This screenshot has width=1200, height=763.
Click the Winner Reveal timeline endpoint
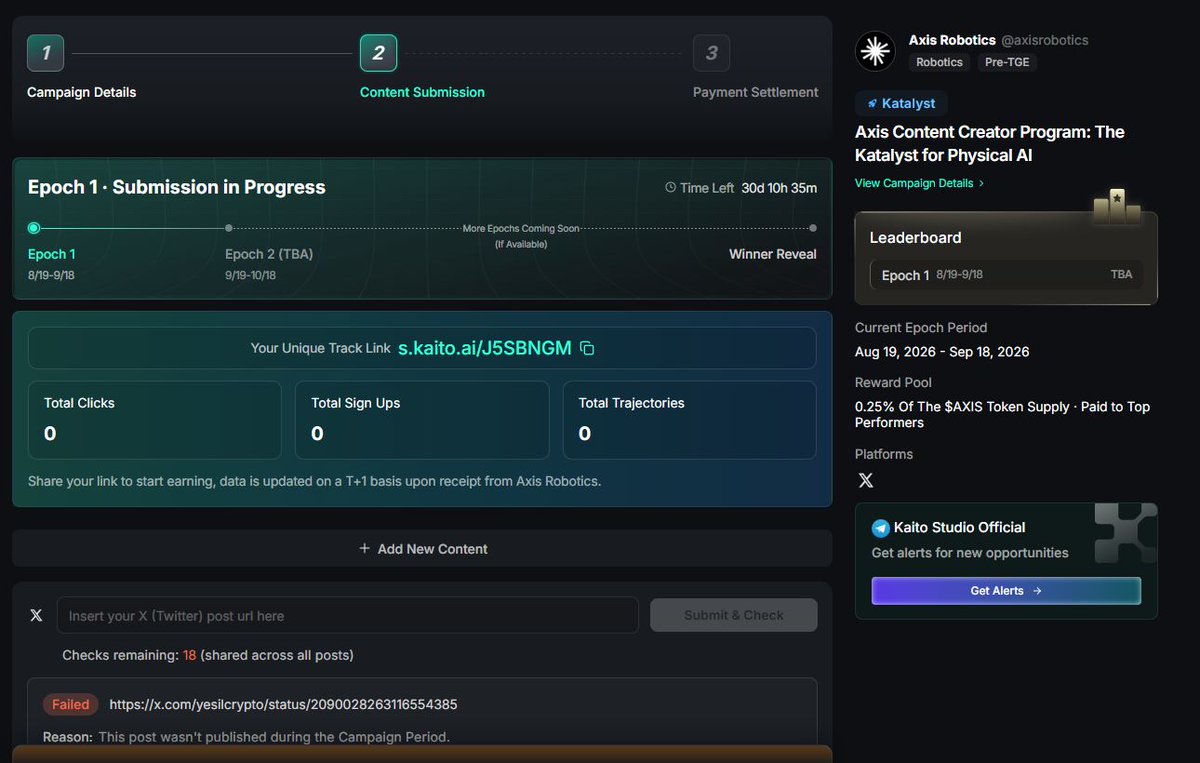click(x=813, y=228)
